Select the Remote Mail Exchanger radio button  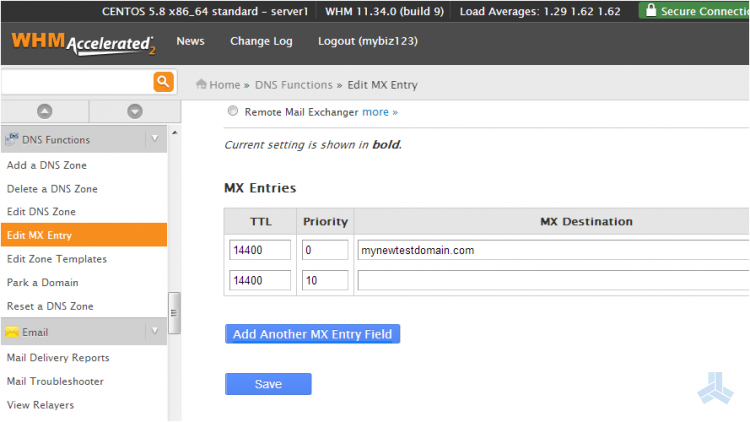[x=233, y=112]
